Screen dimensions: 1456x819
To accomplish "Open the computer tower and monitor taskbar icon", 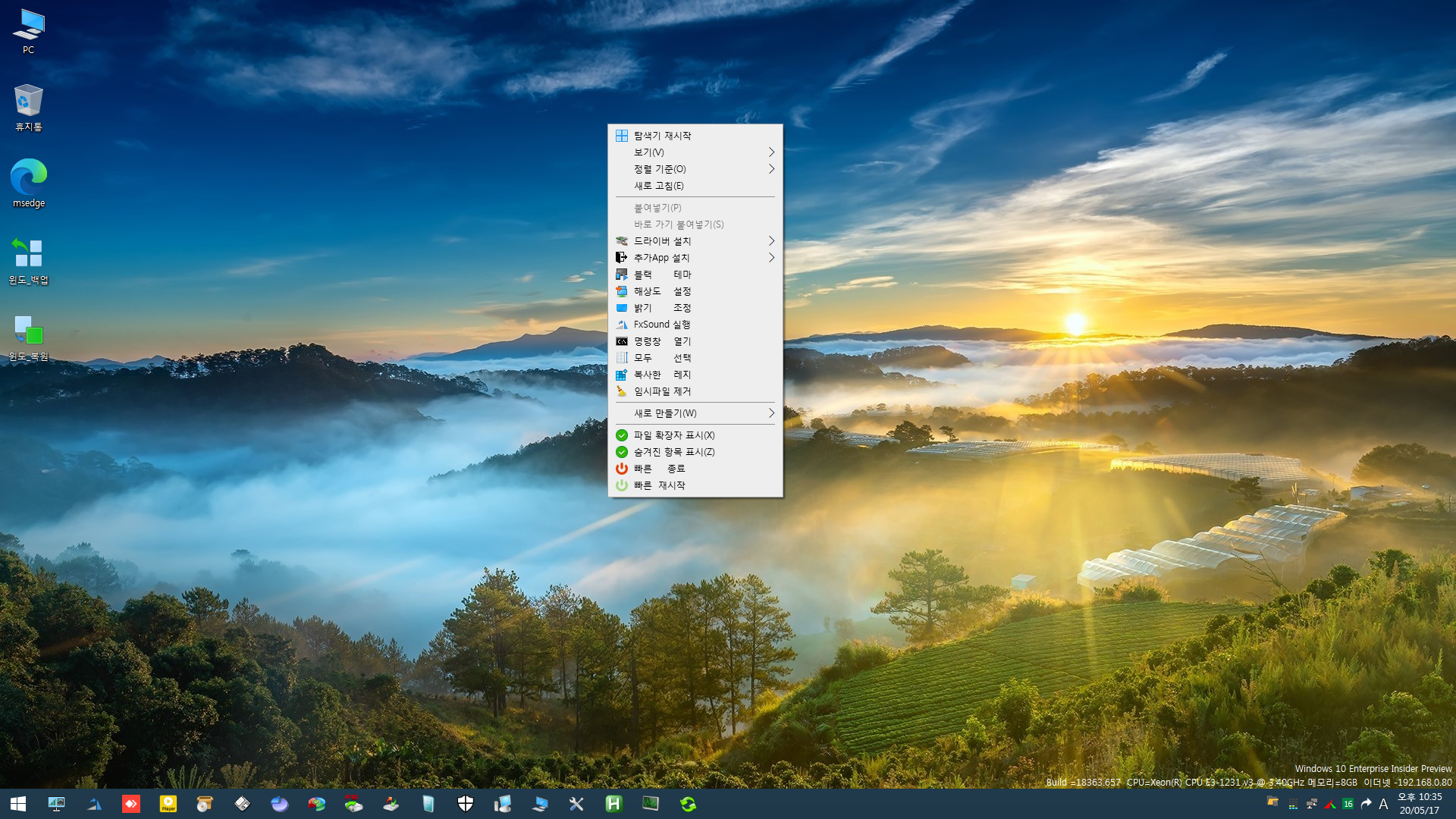I will [503, 804].
